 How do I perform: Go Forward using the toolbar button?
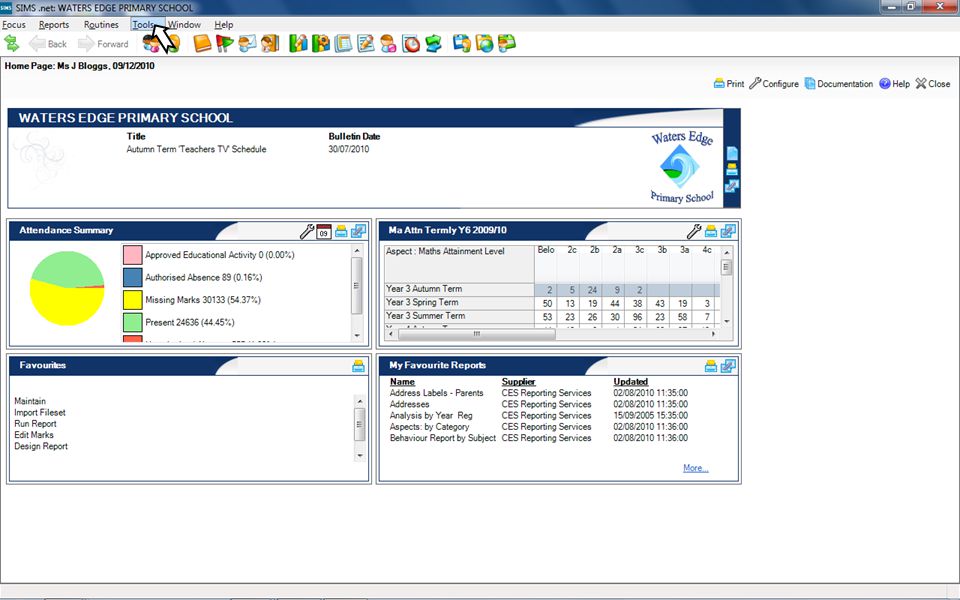point(103,43)
